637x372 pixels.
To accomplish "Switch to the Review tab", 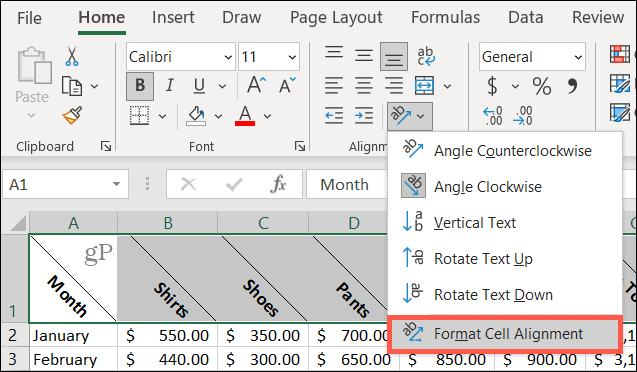I will (598, 17).
